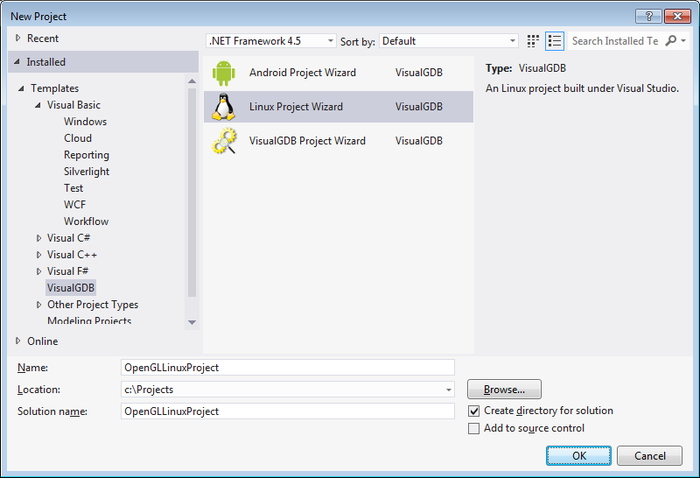Open the dialog help question mark button
700x478 pixels.
click(649, 17)
